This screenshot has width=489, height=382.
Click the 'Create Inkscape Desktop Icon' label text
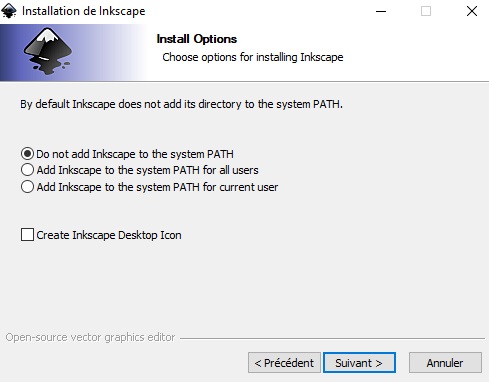[x=109, y=235]
